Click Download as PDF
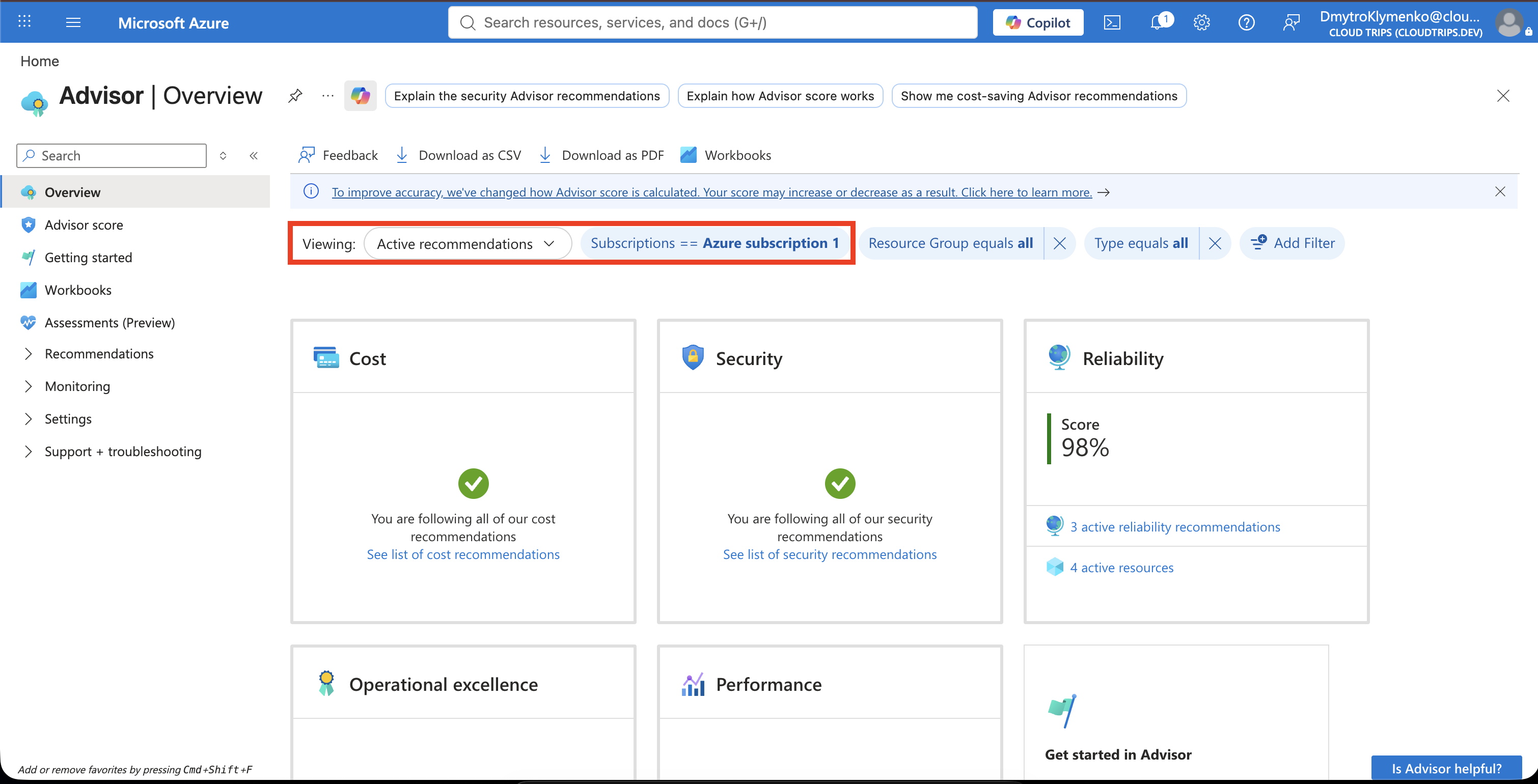This screenshot has height=784, width=1538. [x=602, y=155]
